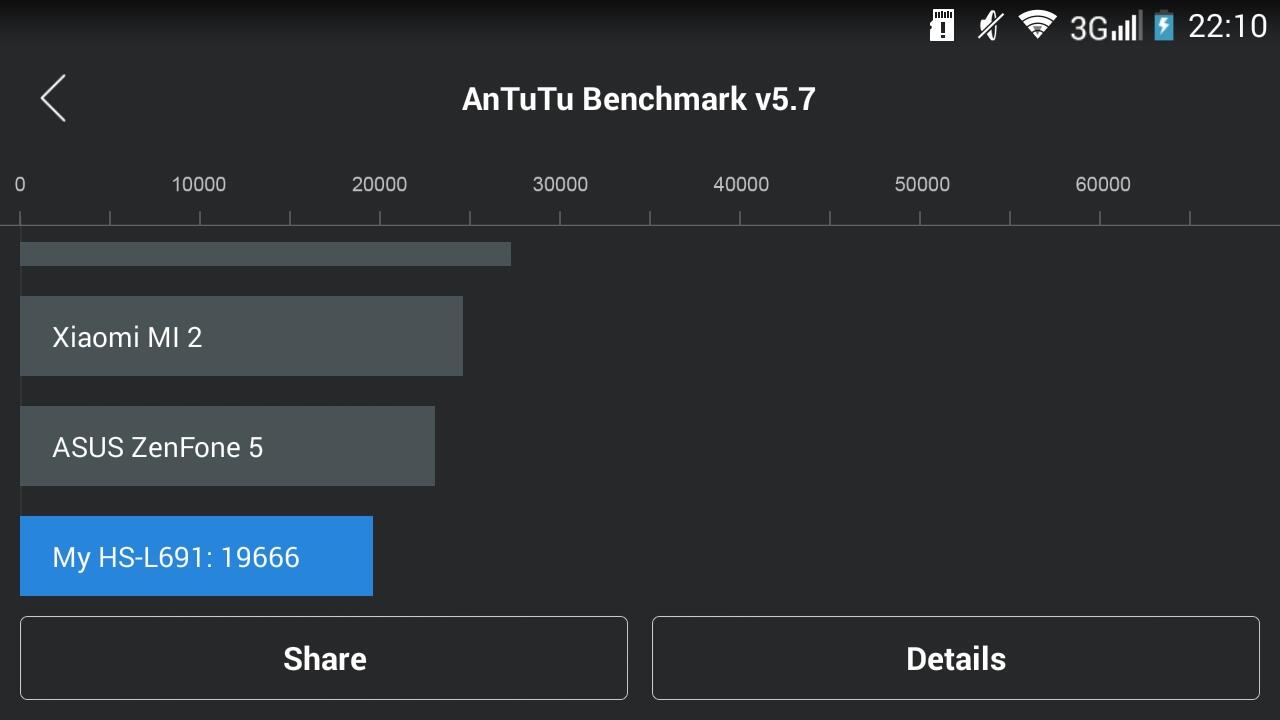Tap the AnTuTu Benchmark v5.7 title
The width and height of the screenshot is (1280, 720).
click(x=639, y=99)
